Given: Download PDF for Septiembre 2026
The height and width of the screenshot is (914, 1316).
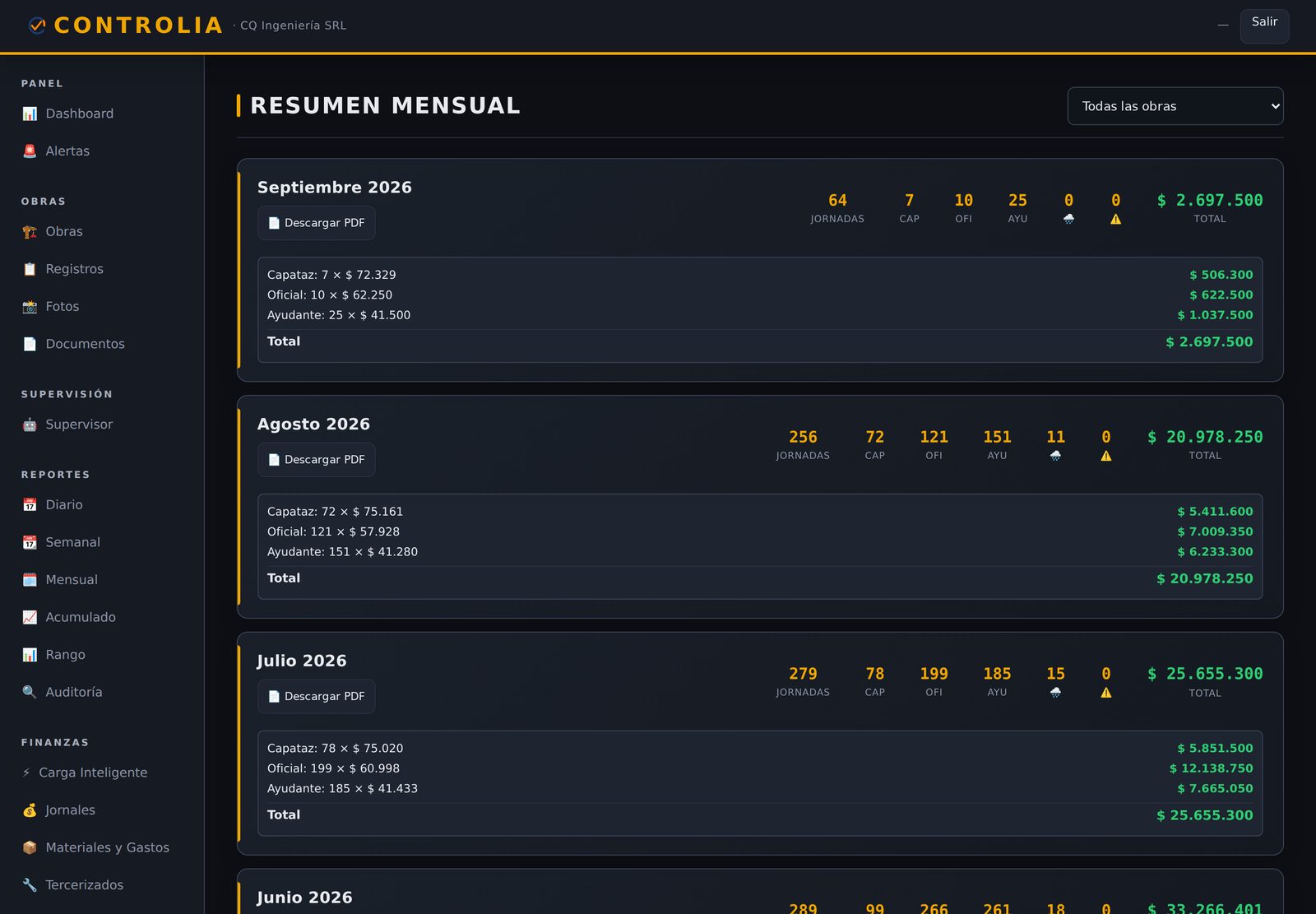Looking at the screenshot, I should click(x=317, y=223).
